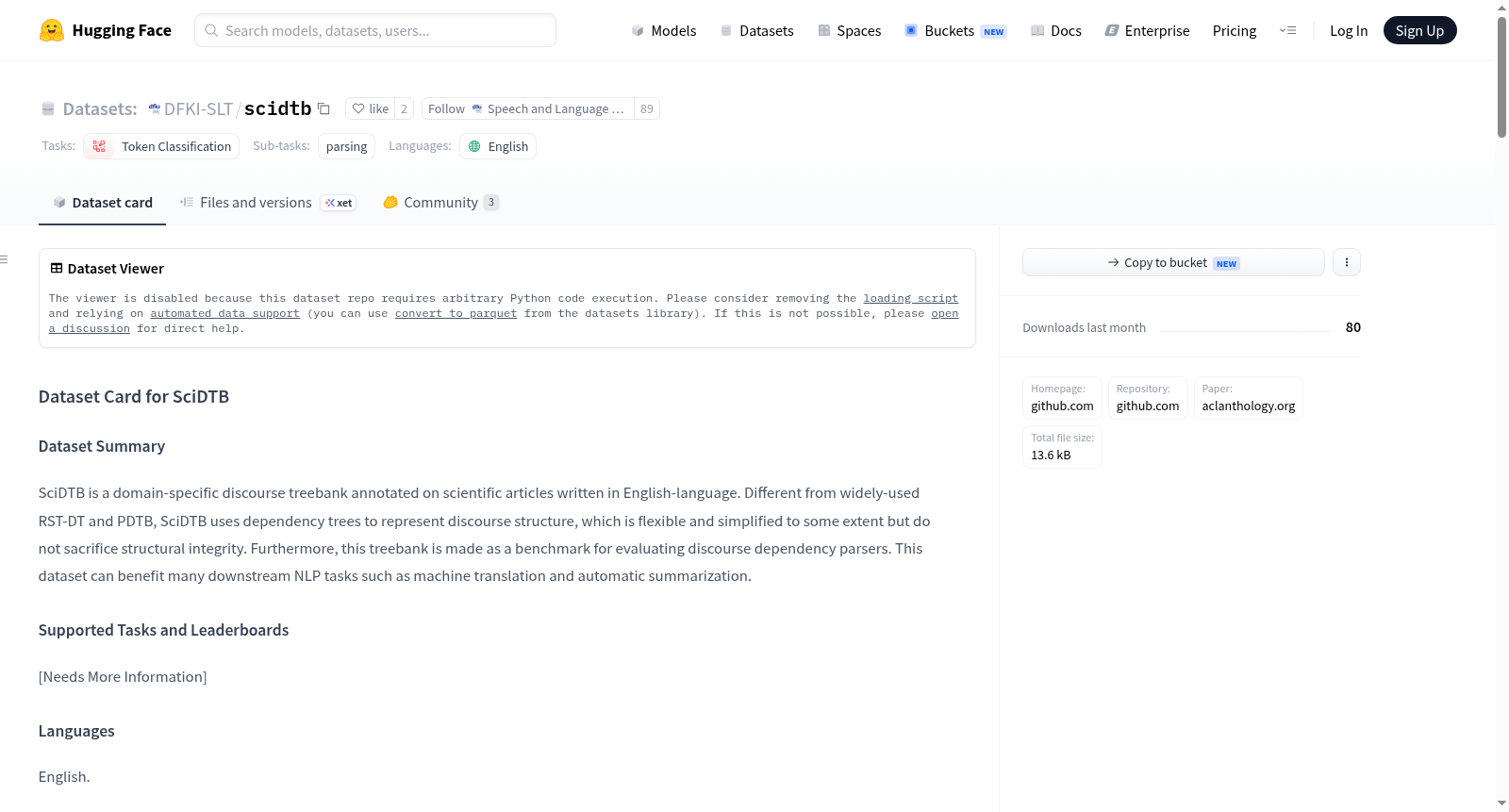Open the Paper aclanthology.org link
Viewport: 1509px width, 812px height.
[1248, 398]
